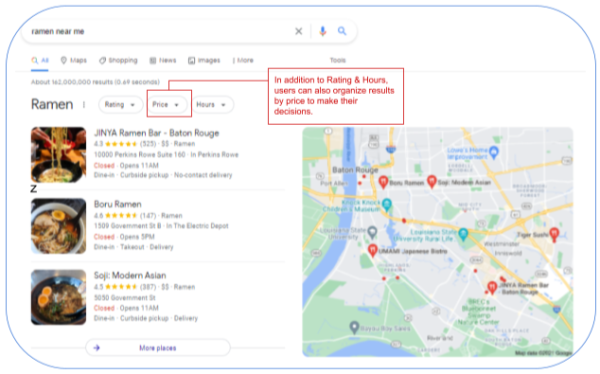Click the JINYA Ramen Bar map pin
Viewport: 600px width, 374px height.
[x=492, y=286]
